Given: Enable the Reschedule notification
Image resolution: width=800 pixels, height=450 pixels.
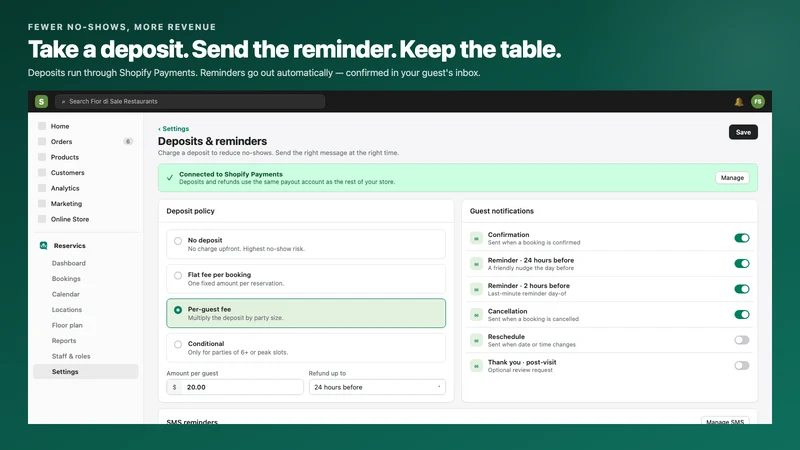Looking at the screenshot, I should coord(741,340).
